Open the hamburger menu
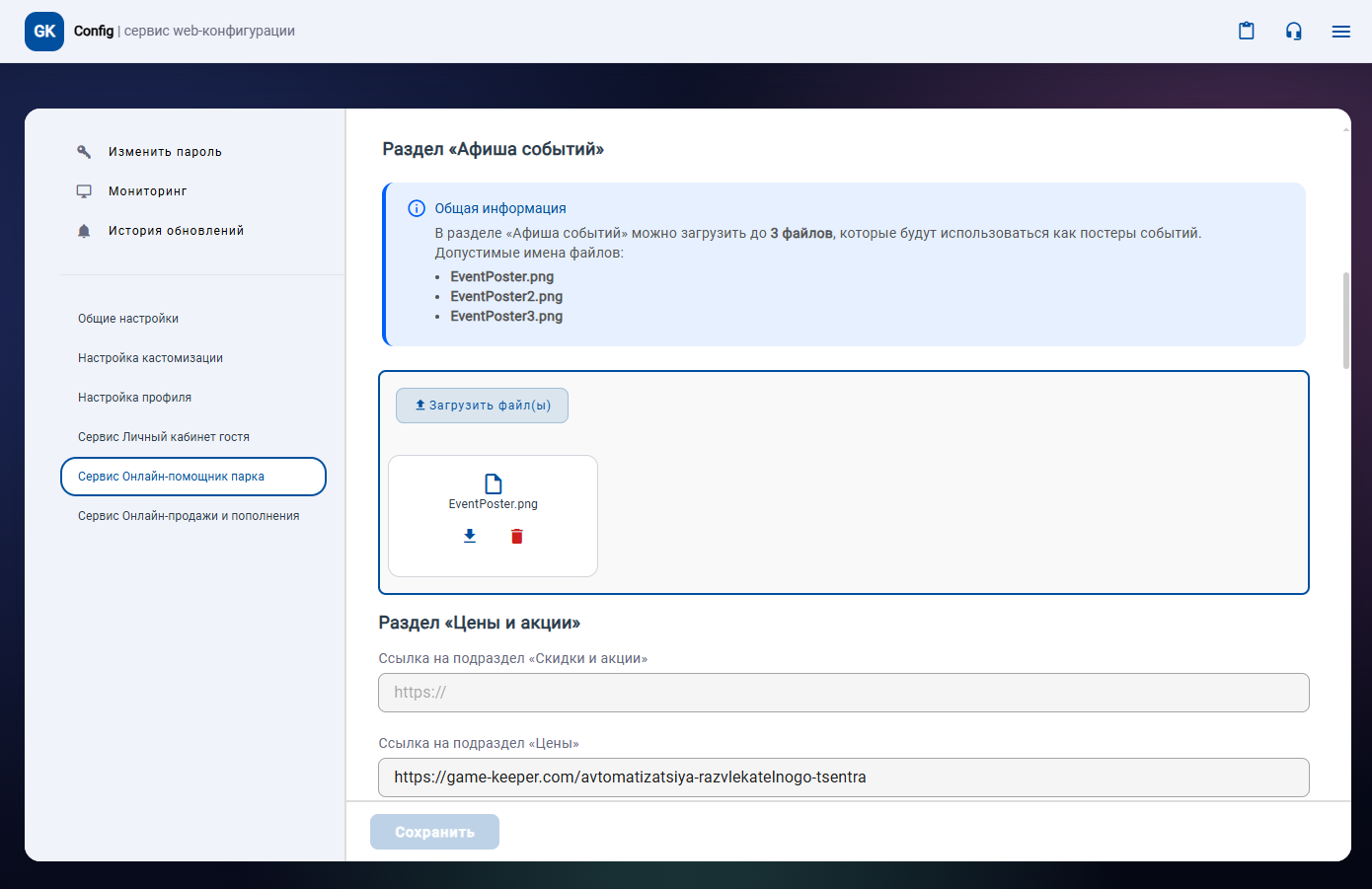This screenshot has width=1372, height=889. (1340, 32)
